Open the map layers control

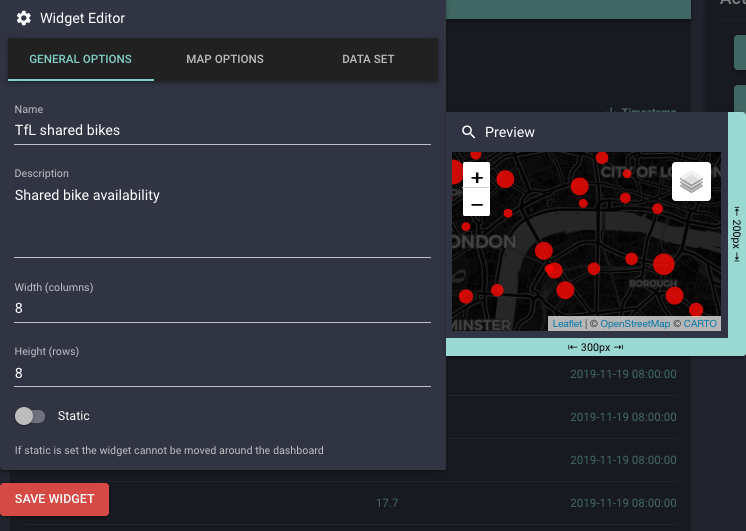691,181
